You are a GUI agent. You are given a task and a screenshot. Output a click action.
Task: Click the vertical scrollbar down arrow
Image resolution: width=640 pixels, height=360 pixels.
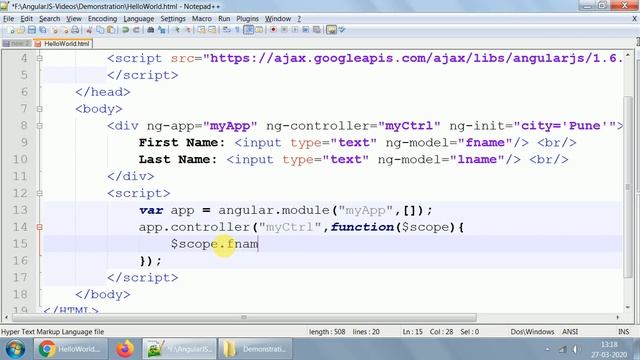click(628, 307)
